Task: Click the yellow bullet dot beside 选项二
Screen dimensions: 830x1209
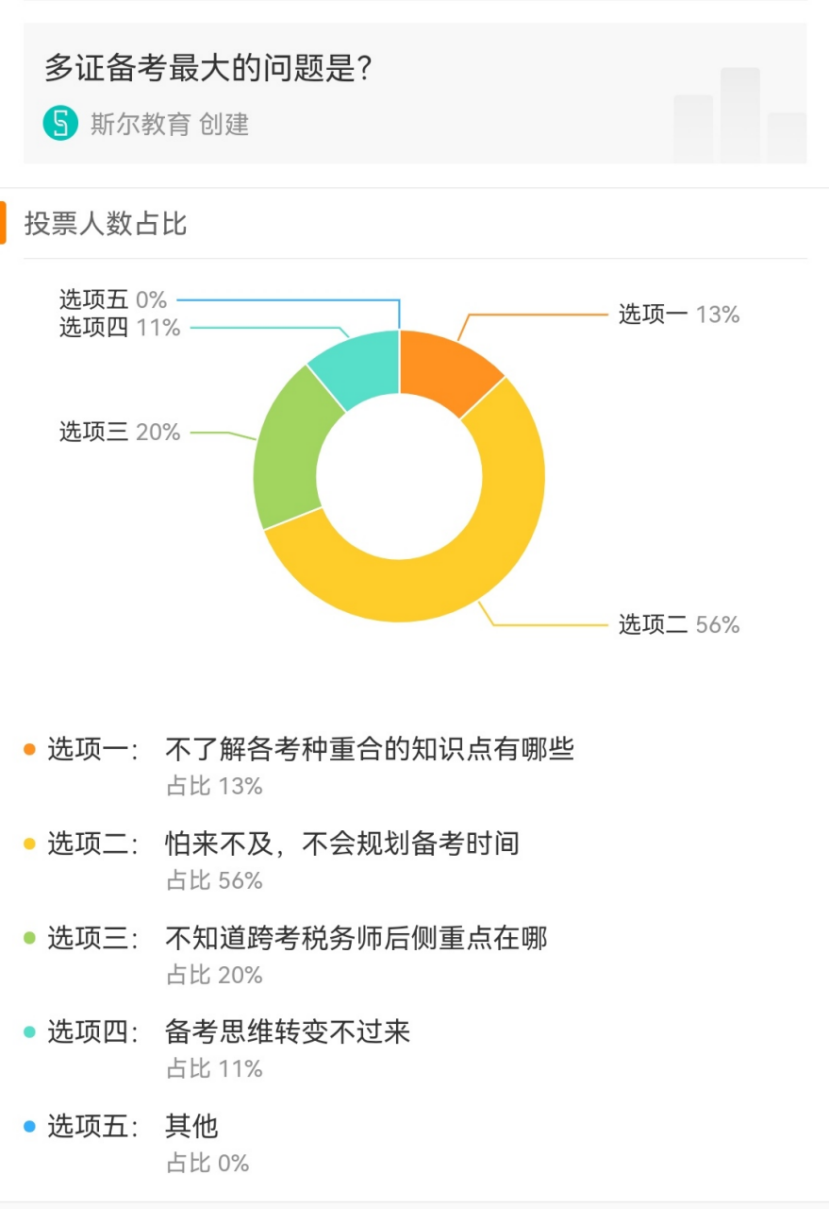Action: (29, 844)
